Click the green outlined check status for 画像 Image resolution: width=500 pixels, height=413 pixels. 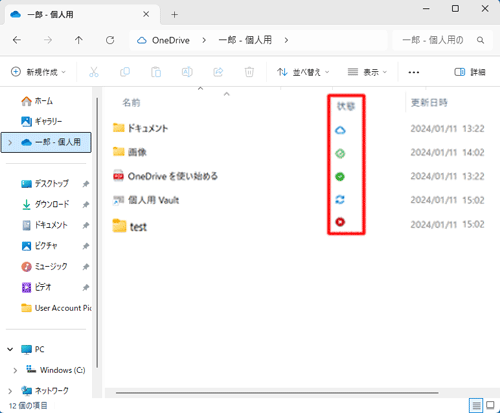click(340, 154)
